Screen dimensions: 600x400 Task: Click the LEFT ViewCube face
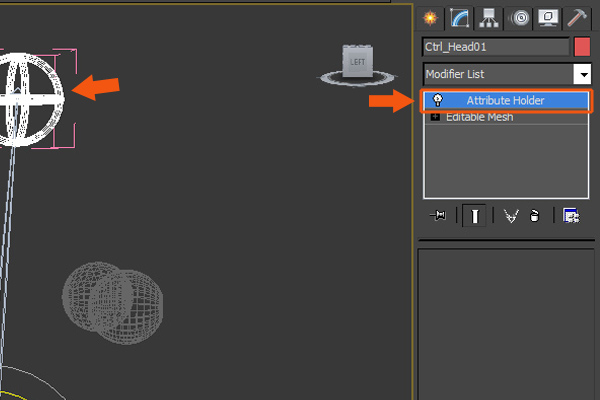[x=358, y=62]
